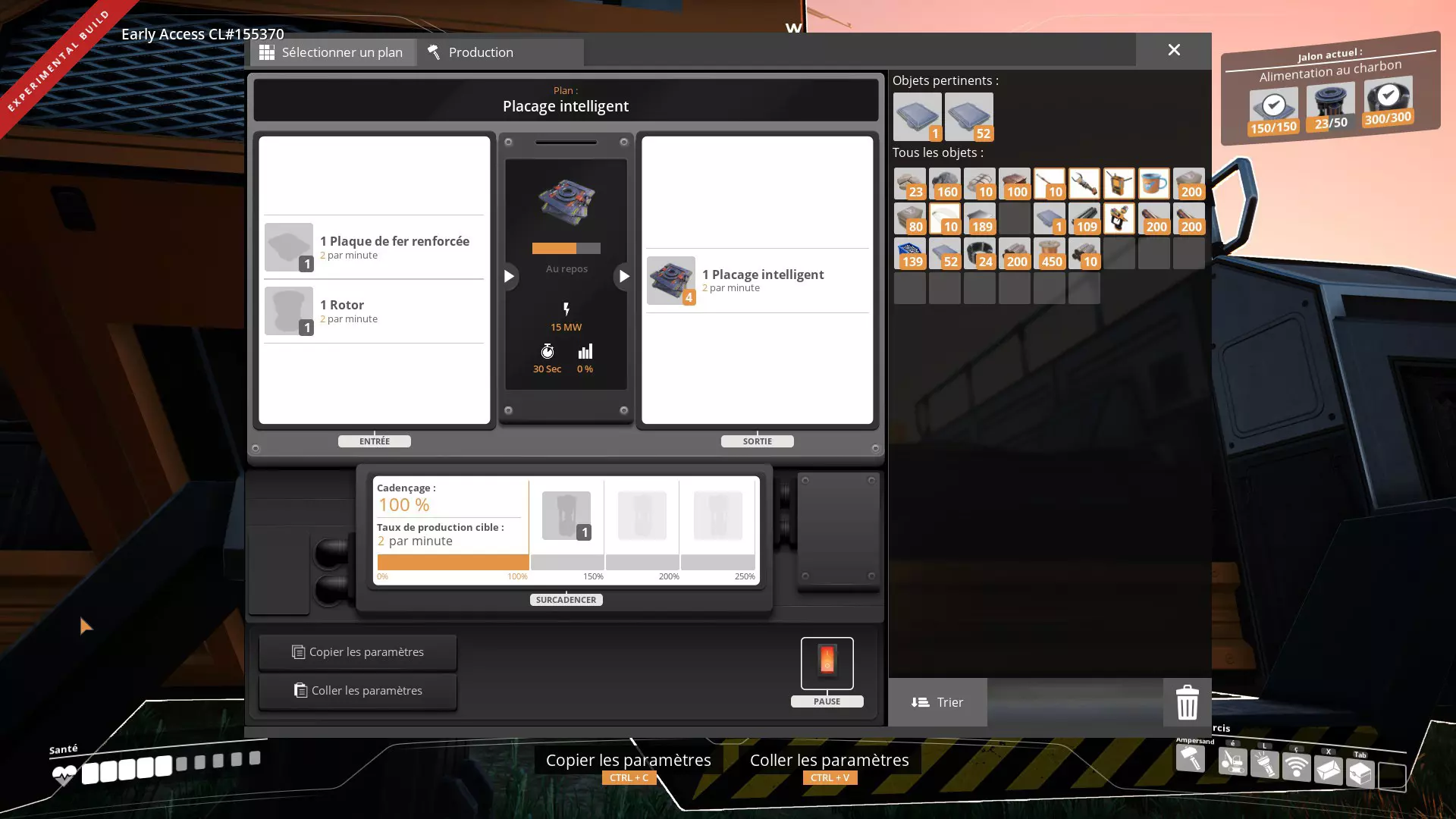Click the second empty power shard slot
Image resolution: width=1456 pixels, height=819 pixels.
click(642, 516)
